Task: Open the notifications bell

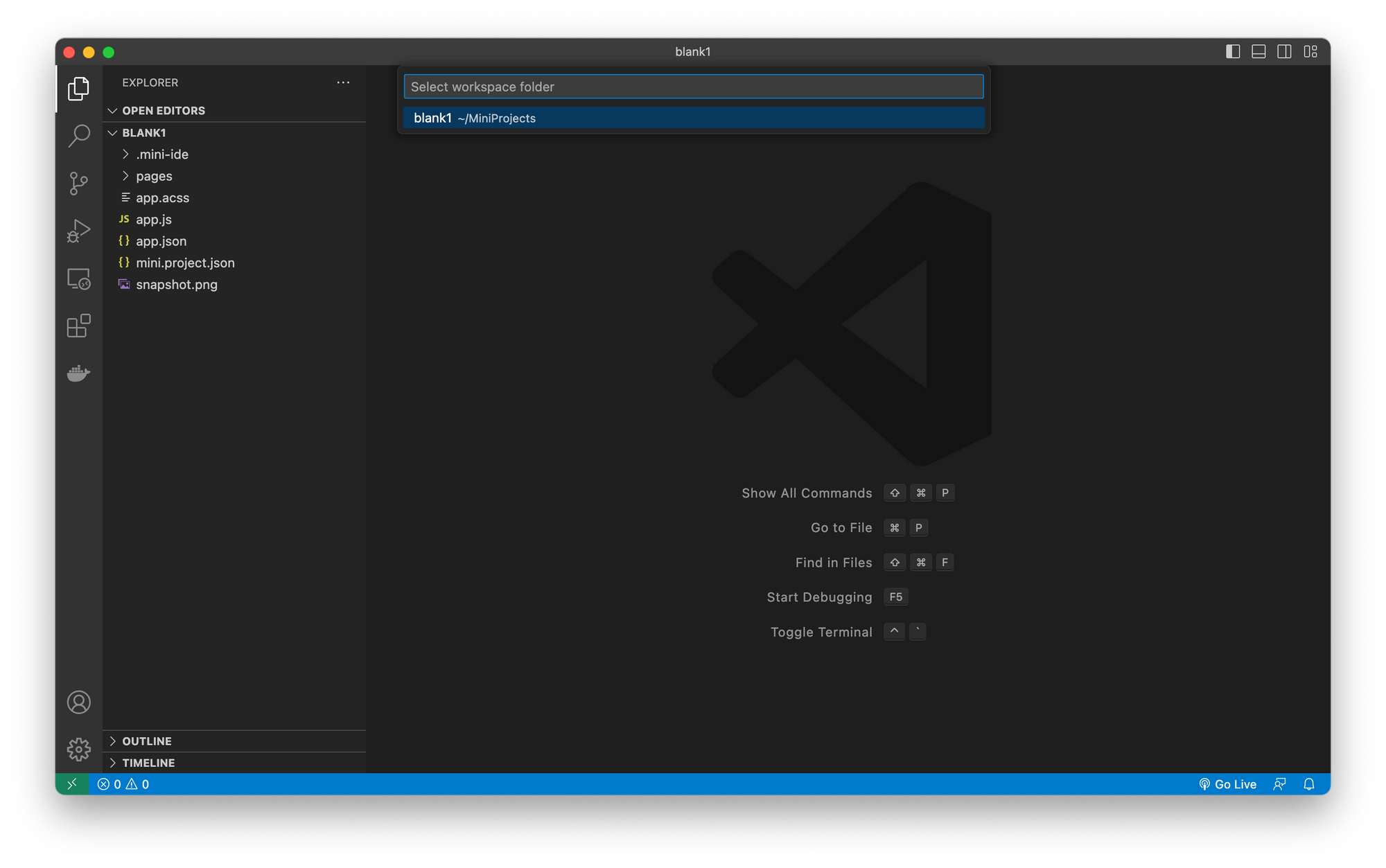Action: (1309, 784)
